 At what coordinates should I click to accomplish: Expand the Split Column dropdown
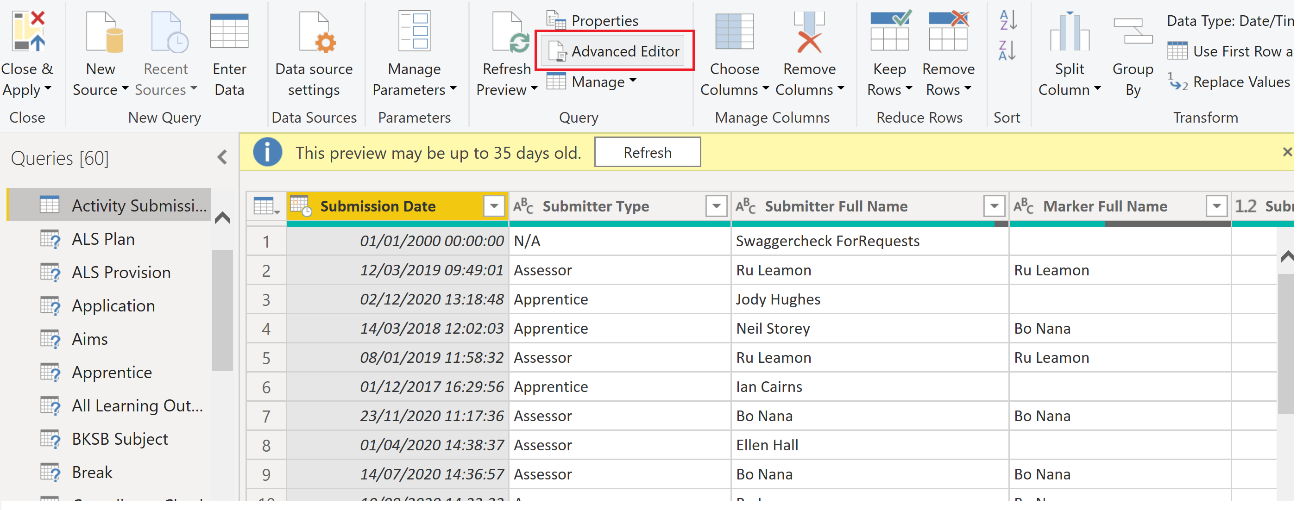(1097, 90)
